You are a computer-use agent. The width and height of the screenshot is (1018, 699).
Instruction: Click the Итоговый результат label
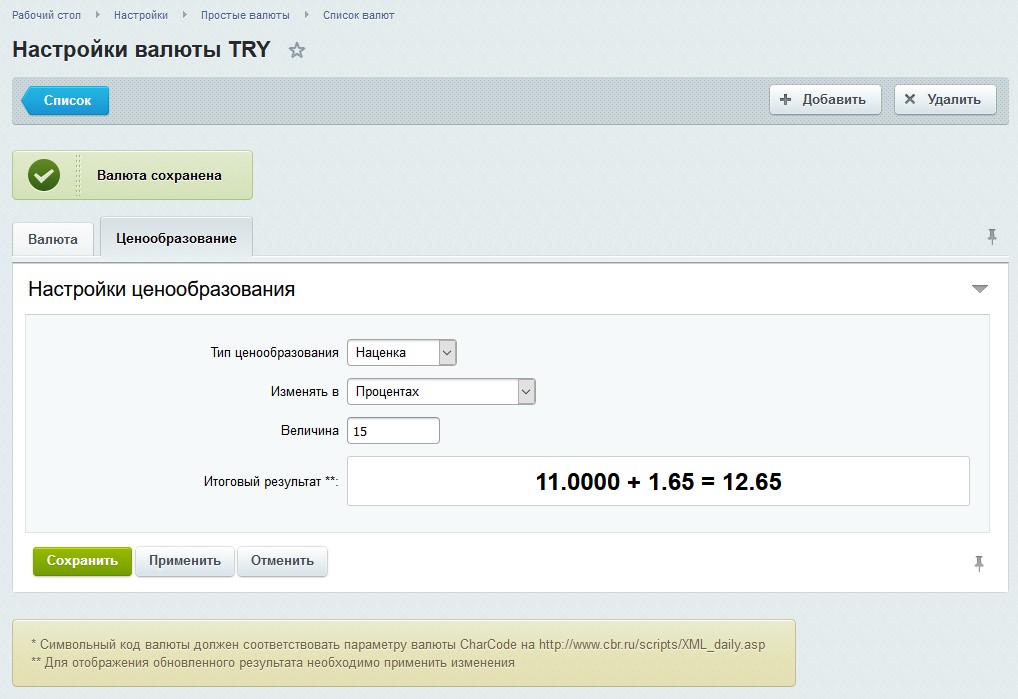[271, 482]
